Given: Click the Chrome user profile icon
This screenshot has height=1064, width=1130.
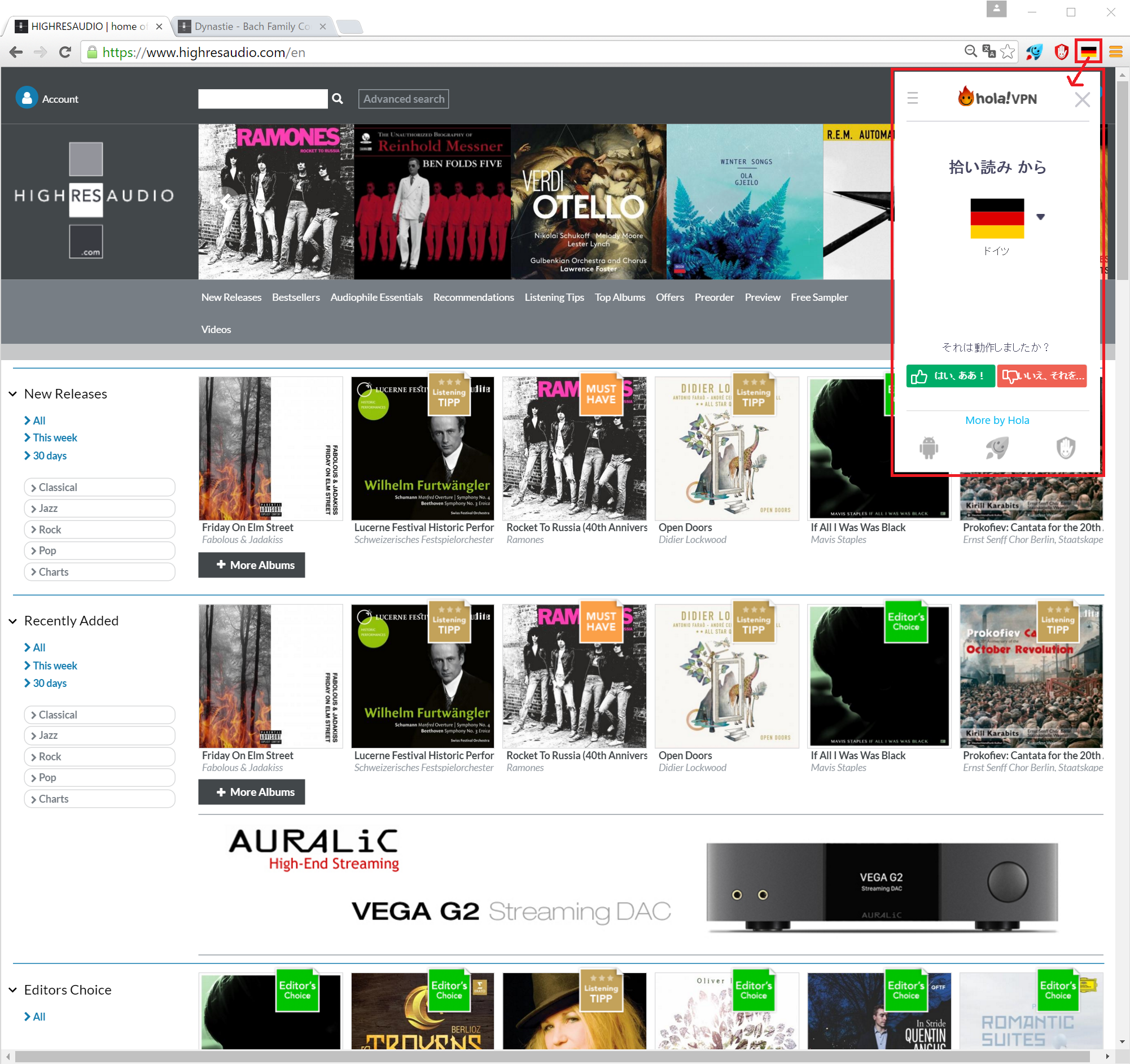Looking at the screenshot, I should pos(996,9).
